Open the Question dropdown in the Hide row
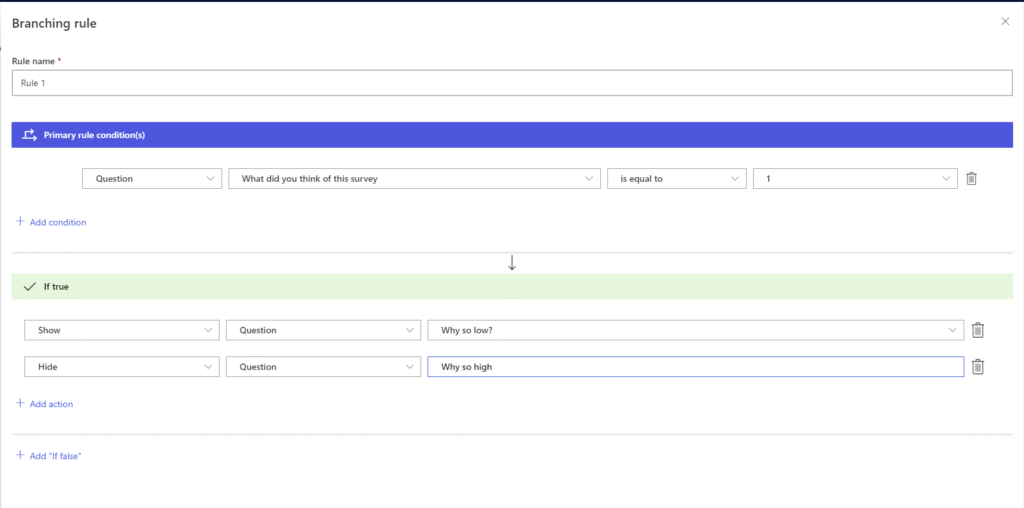1024x508 pixels. click(323, 367)
